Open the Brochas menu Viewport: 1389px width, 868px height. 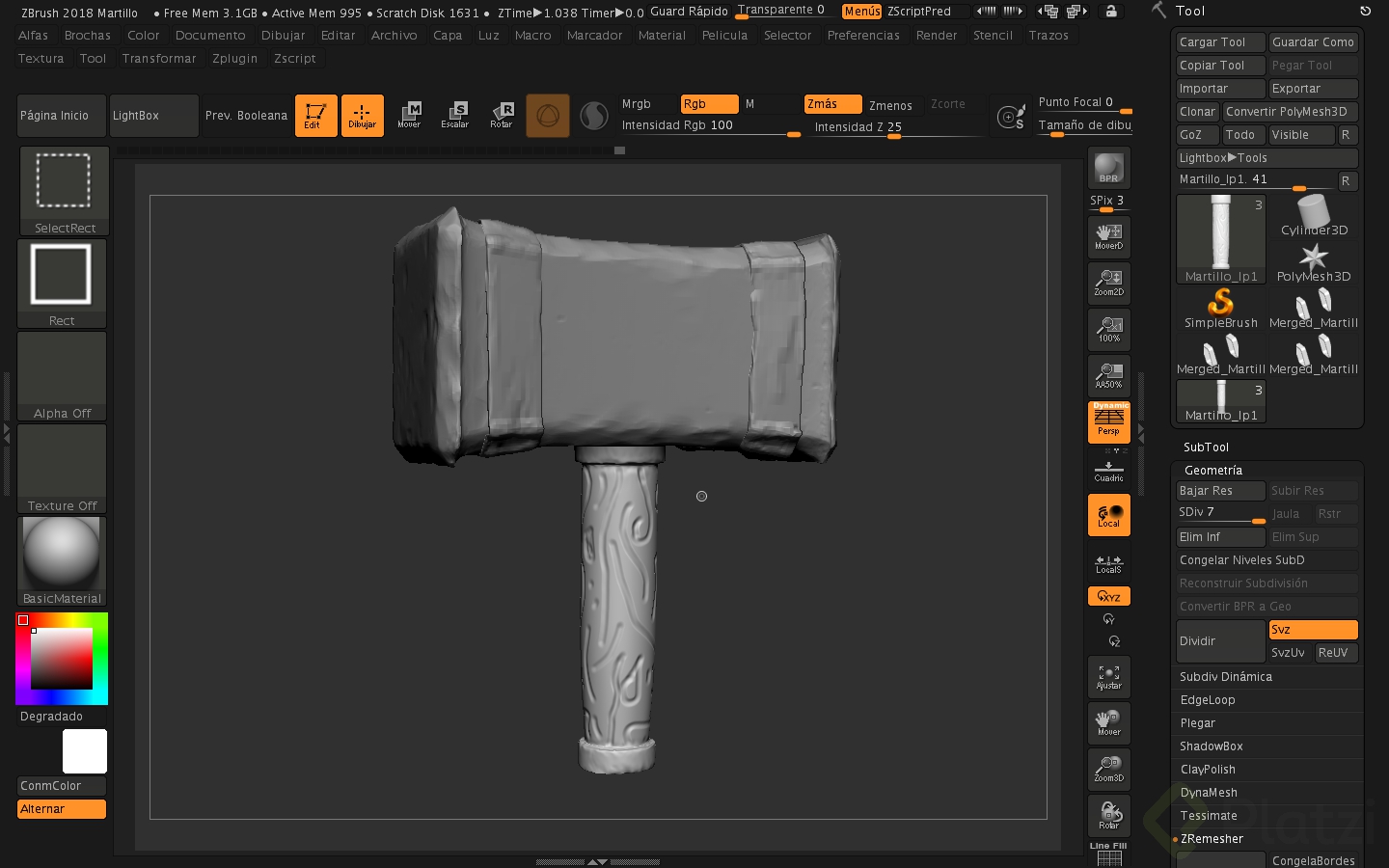click(x=88, y=36)
